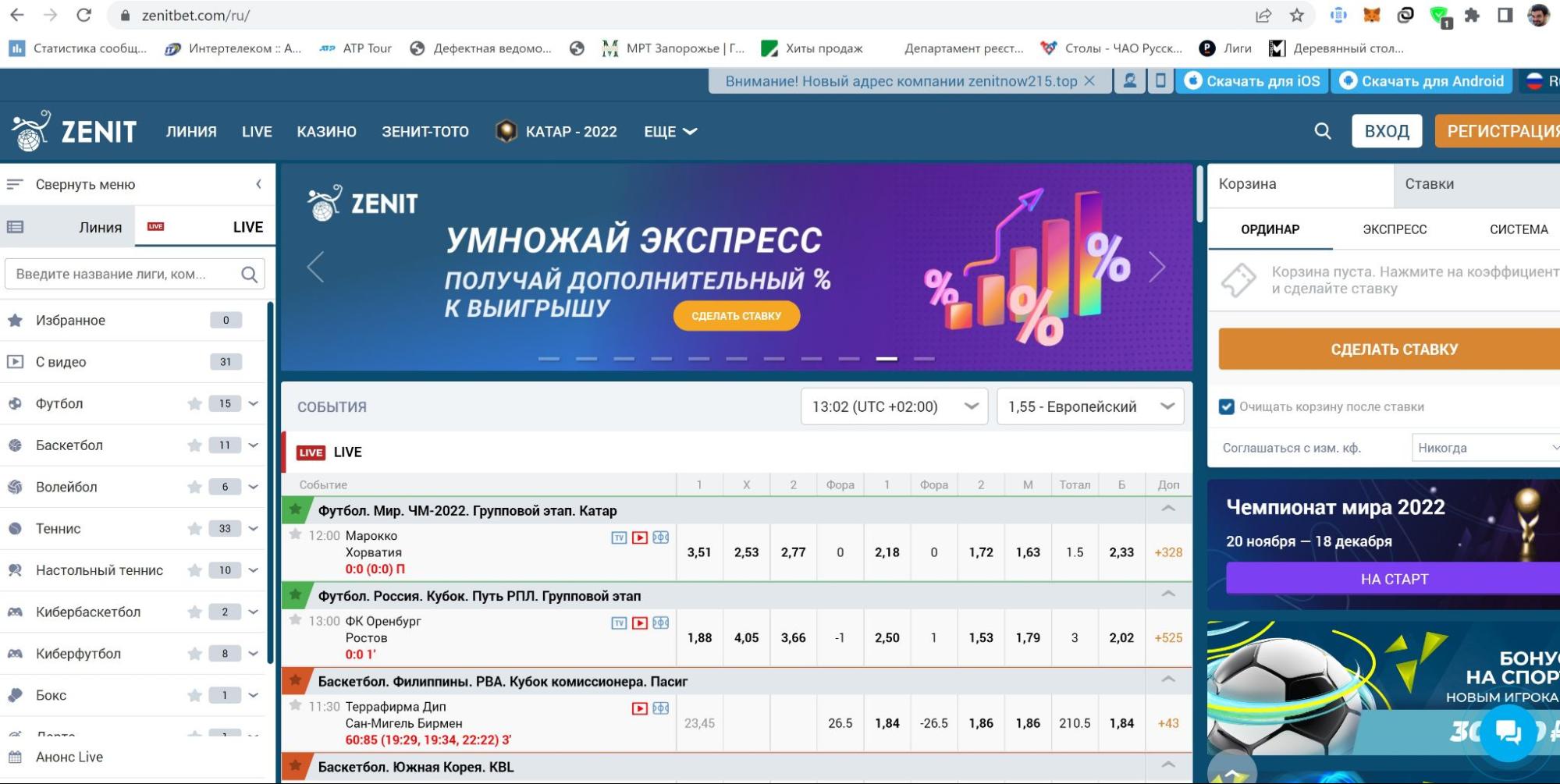This screenshot has height=784, width=1560.
Task: Open the ЕЩЕ header dropdown menu
Action: [670, 131]
